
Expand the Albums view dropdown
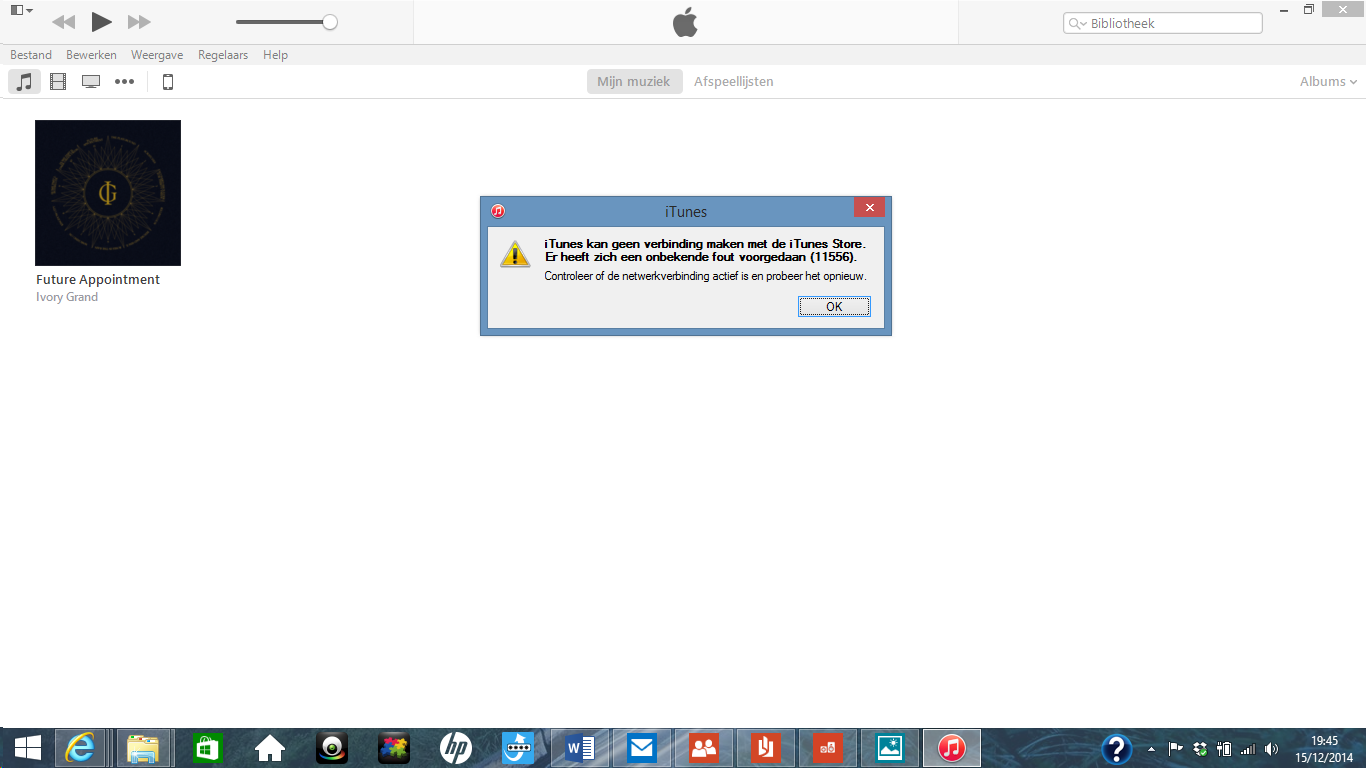pyautogui.click(x=1329, y=82)
